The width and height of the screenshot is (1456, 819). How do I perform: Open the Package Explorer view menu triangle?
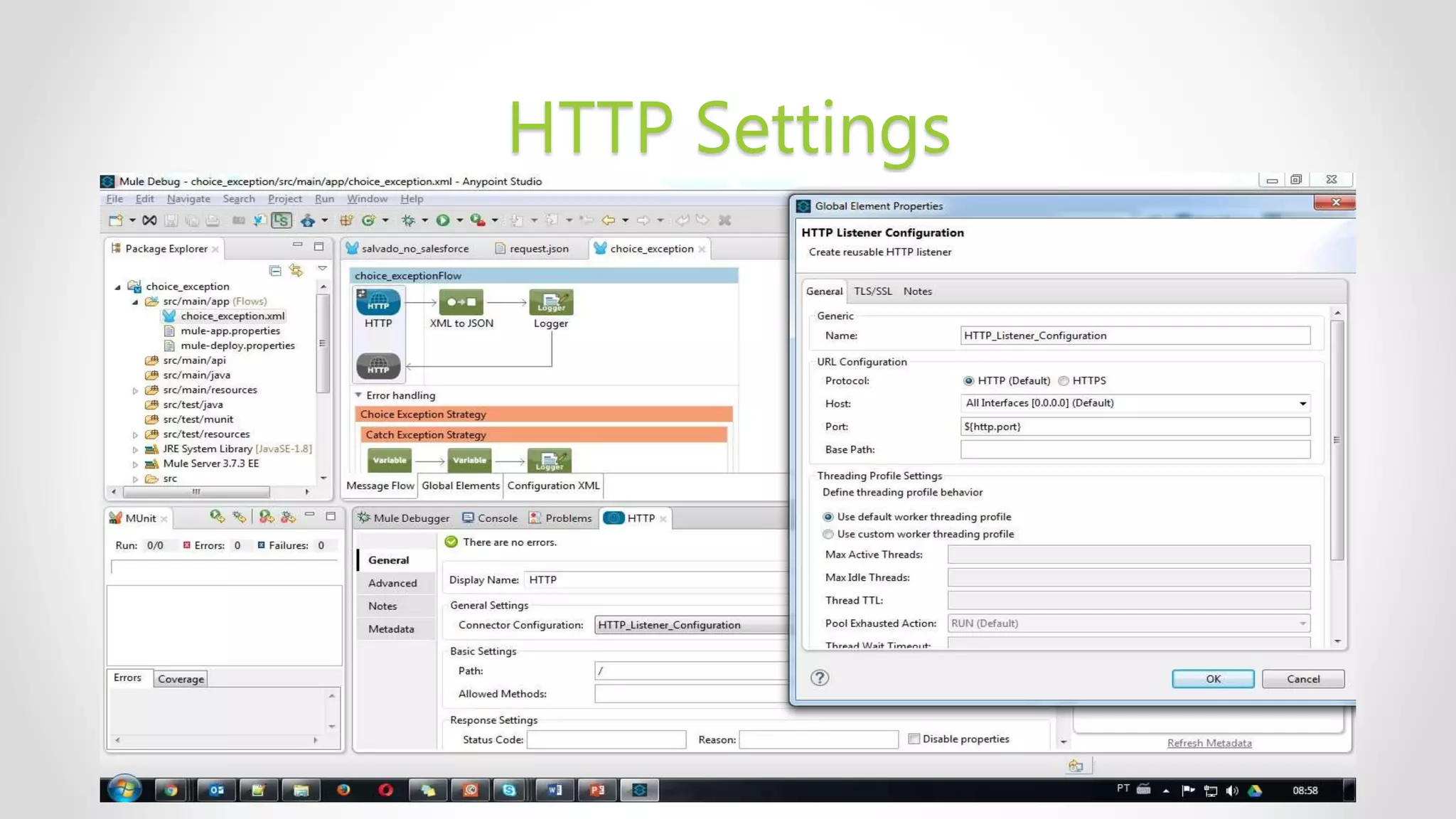point(322,269)
